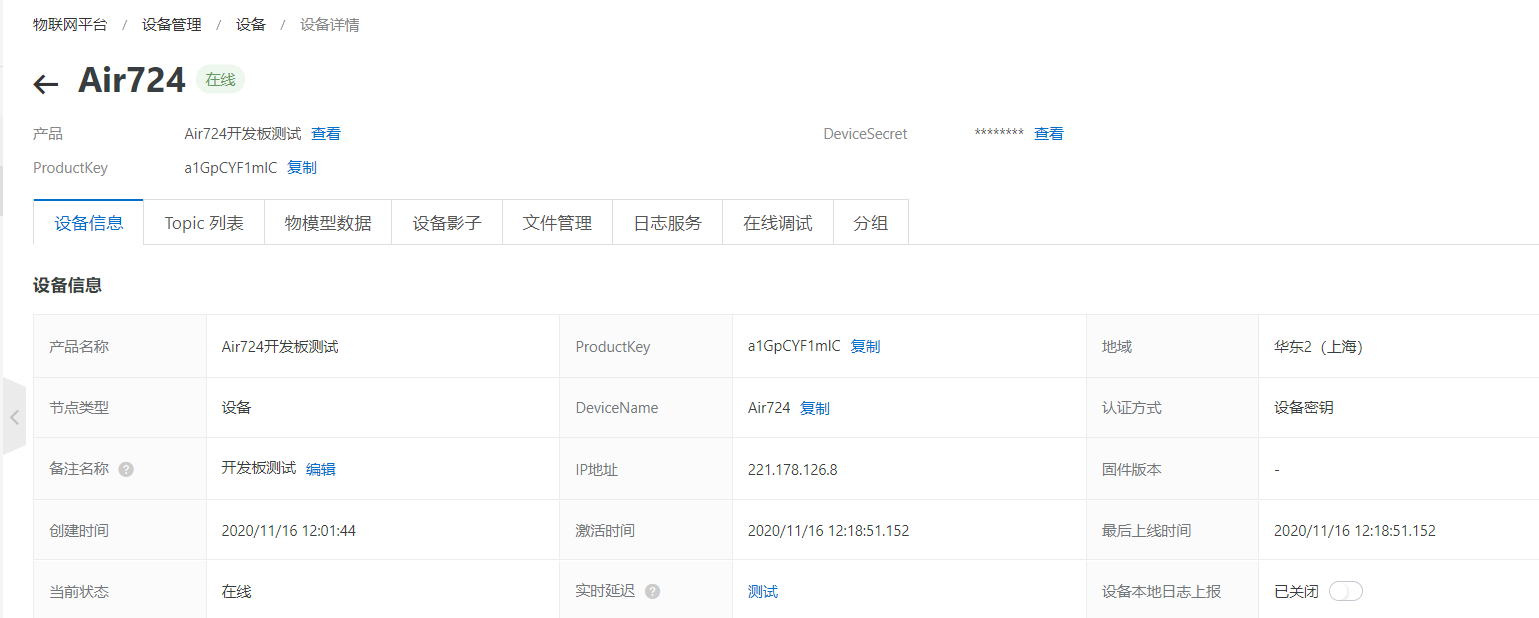Click 创建时间 value 2020/11/16 12:01:44
The image size is (1539, 618).
point(289,531)
